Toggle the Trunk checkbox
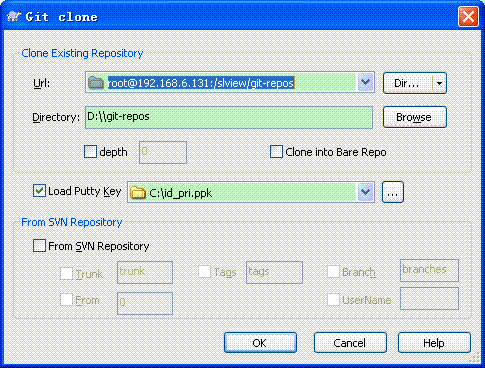Viewport: 485px width, 368px height. pos(66,274)
